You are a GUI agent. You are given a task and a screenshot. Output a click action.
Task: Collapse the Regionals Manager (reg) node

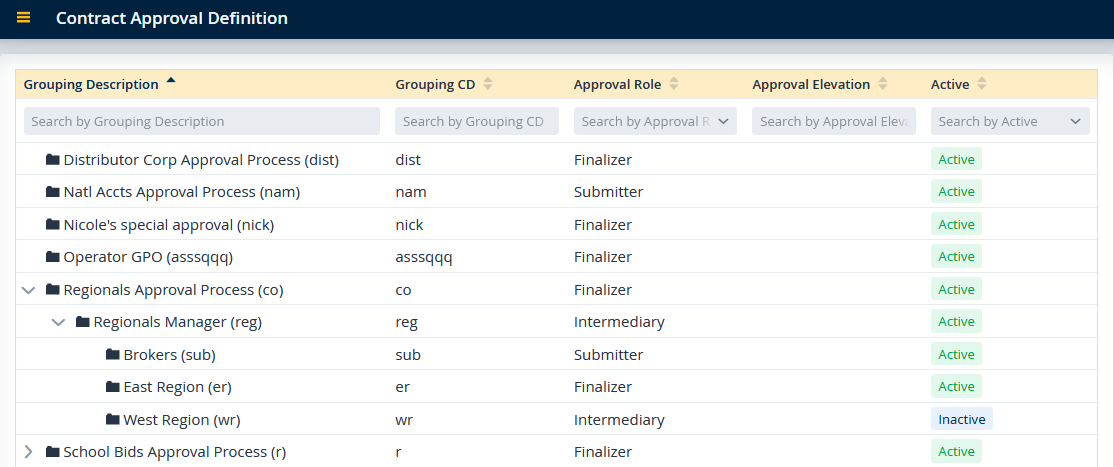click(x=58, y=322)
